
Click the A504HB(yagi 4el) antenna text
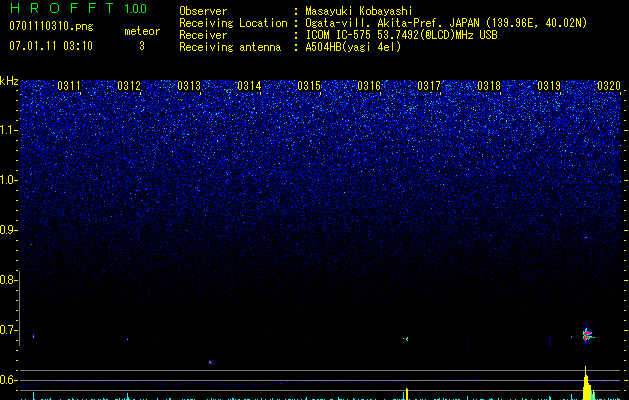click(x=353, y=47)
